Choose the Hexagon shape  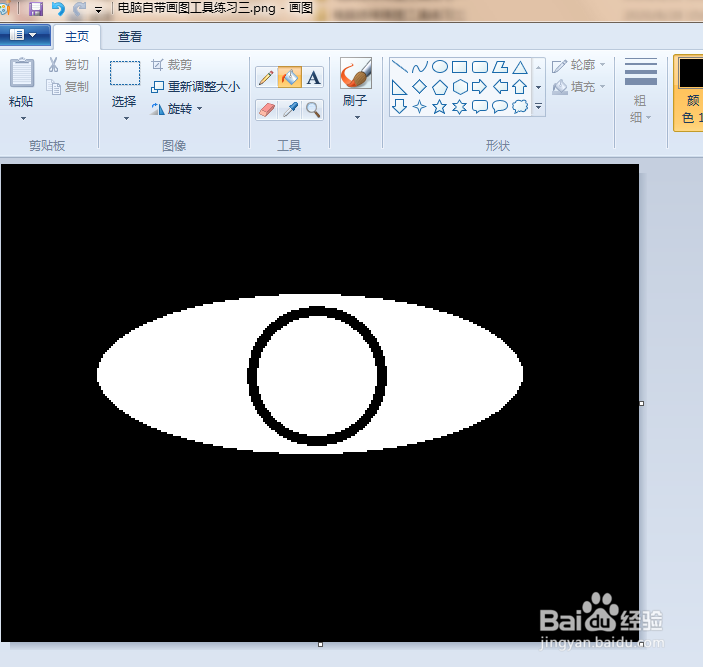coord(460,87)
